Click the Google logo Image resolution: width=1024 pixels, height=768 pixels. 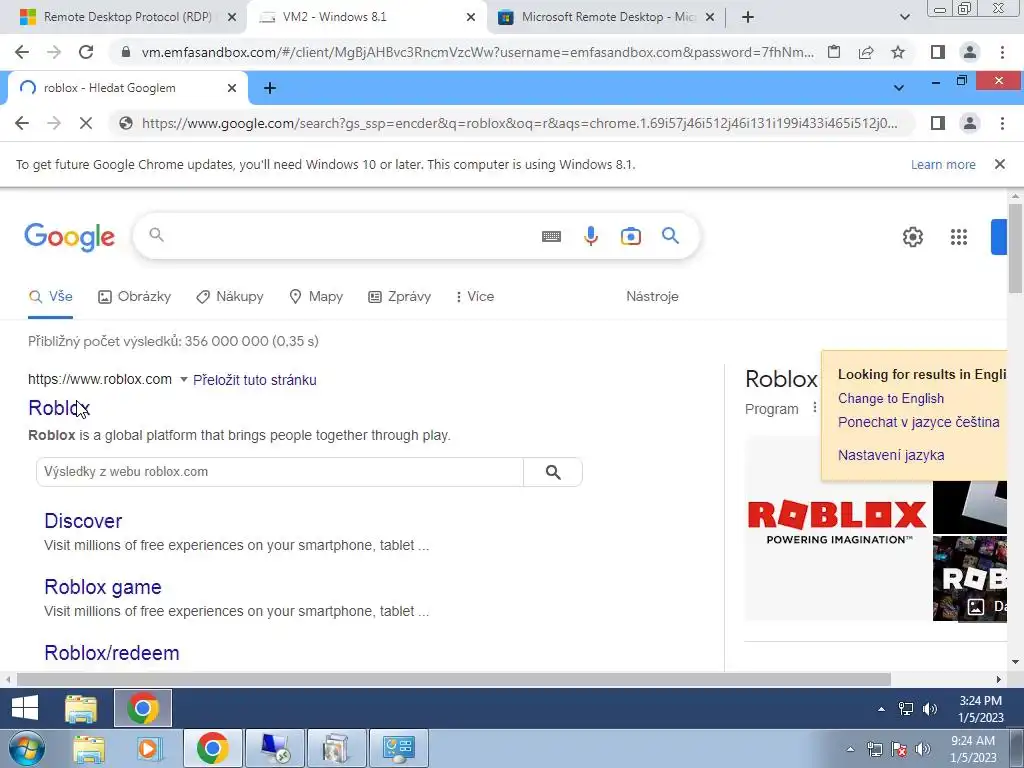click(69, 236)
